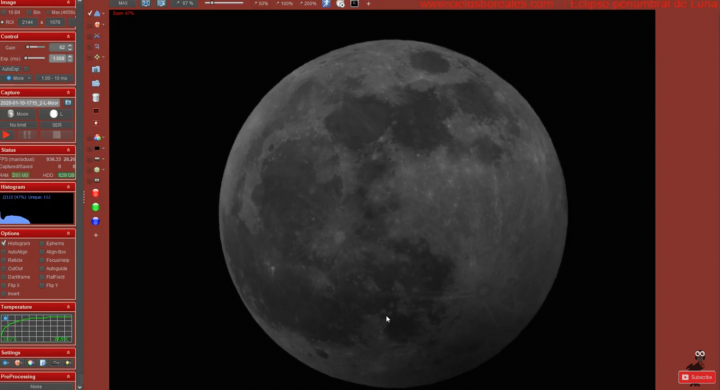This screenshot has height=390, width=720.
Task: Click the trash bin icon in the side toolbar
Action: 96,97
